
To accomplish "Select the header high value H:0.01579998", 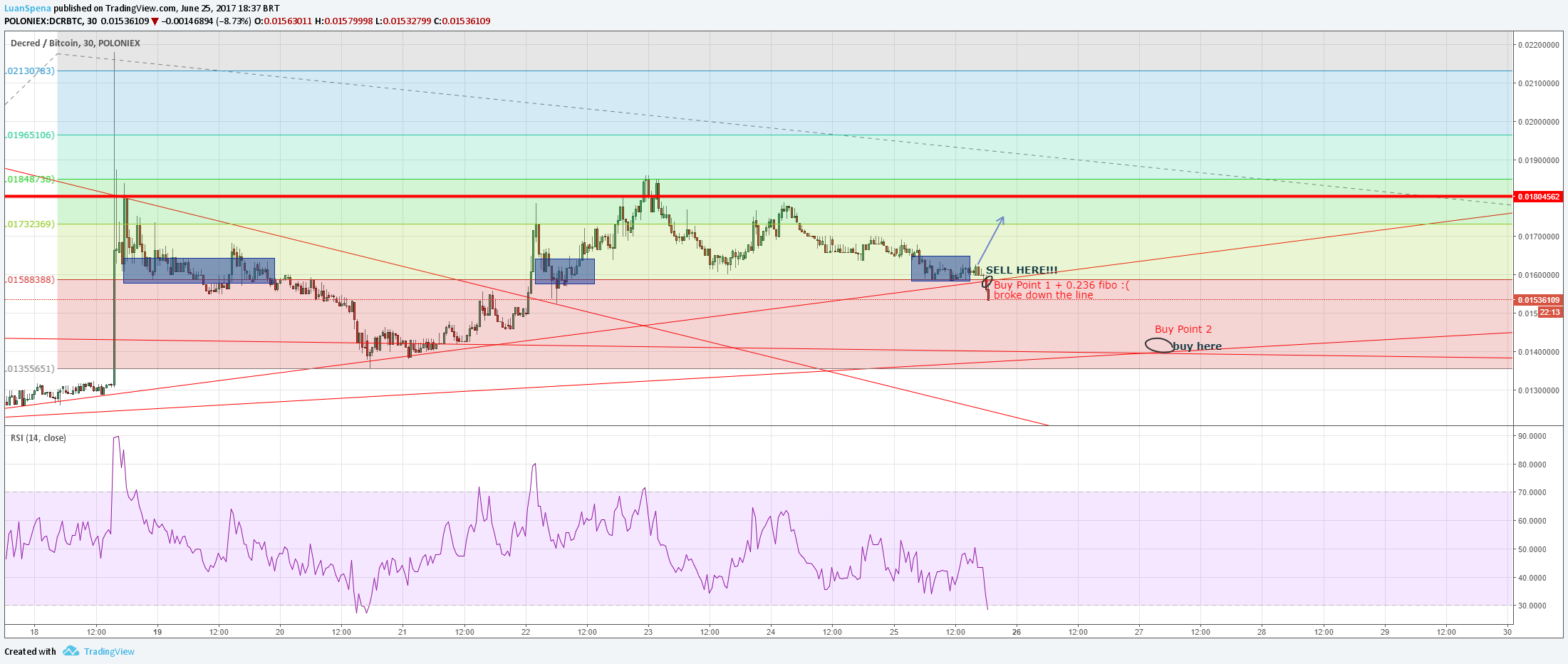I will pyautogui.click(x=344, y=21).
